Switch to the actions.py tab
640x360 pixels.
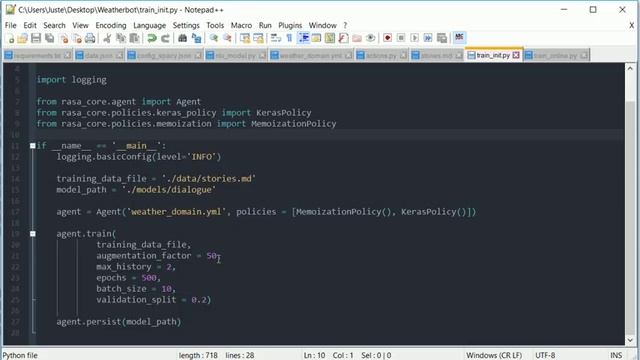pos(381,56)
